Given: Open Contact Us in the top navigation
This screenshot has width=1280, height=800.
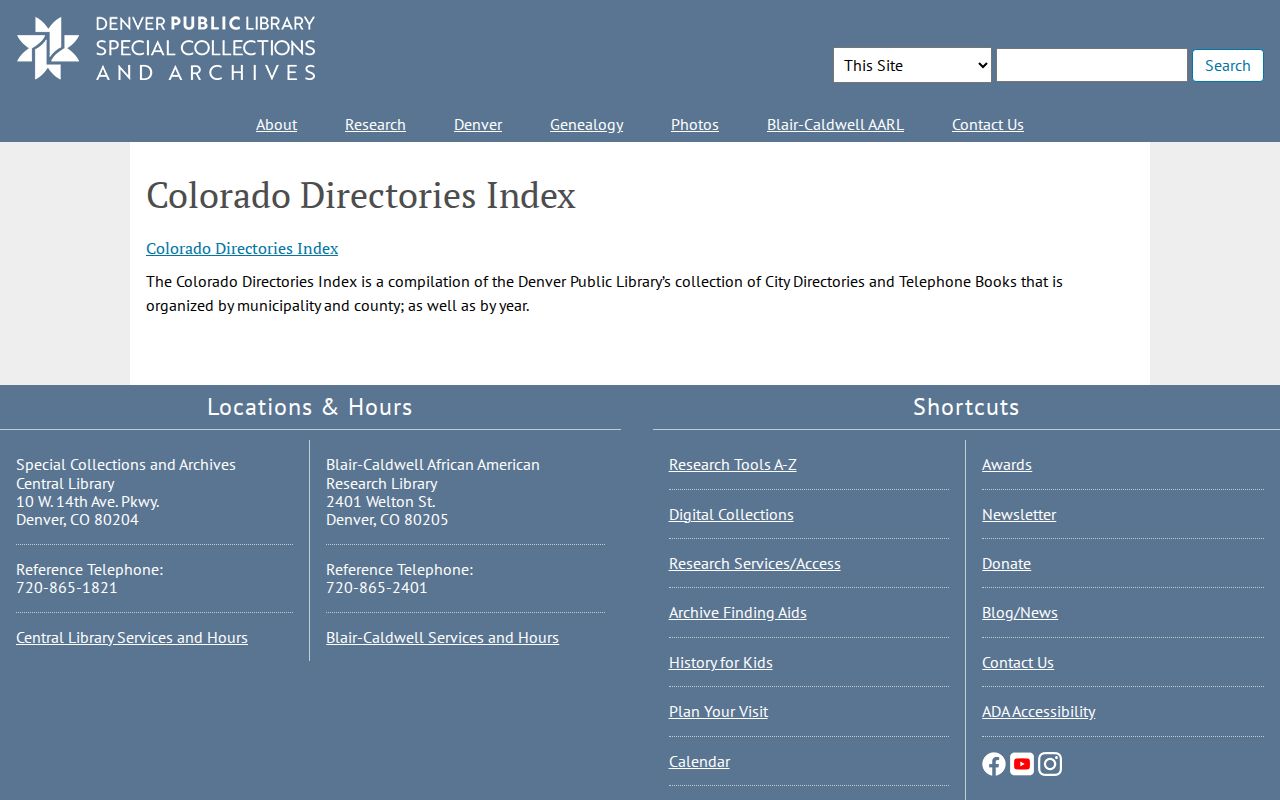Looking at the screenshot, I should pos(987,124).
